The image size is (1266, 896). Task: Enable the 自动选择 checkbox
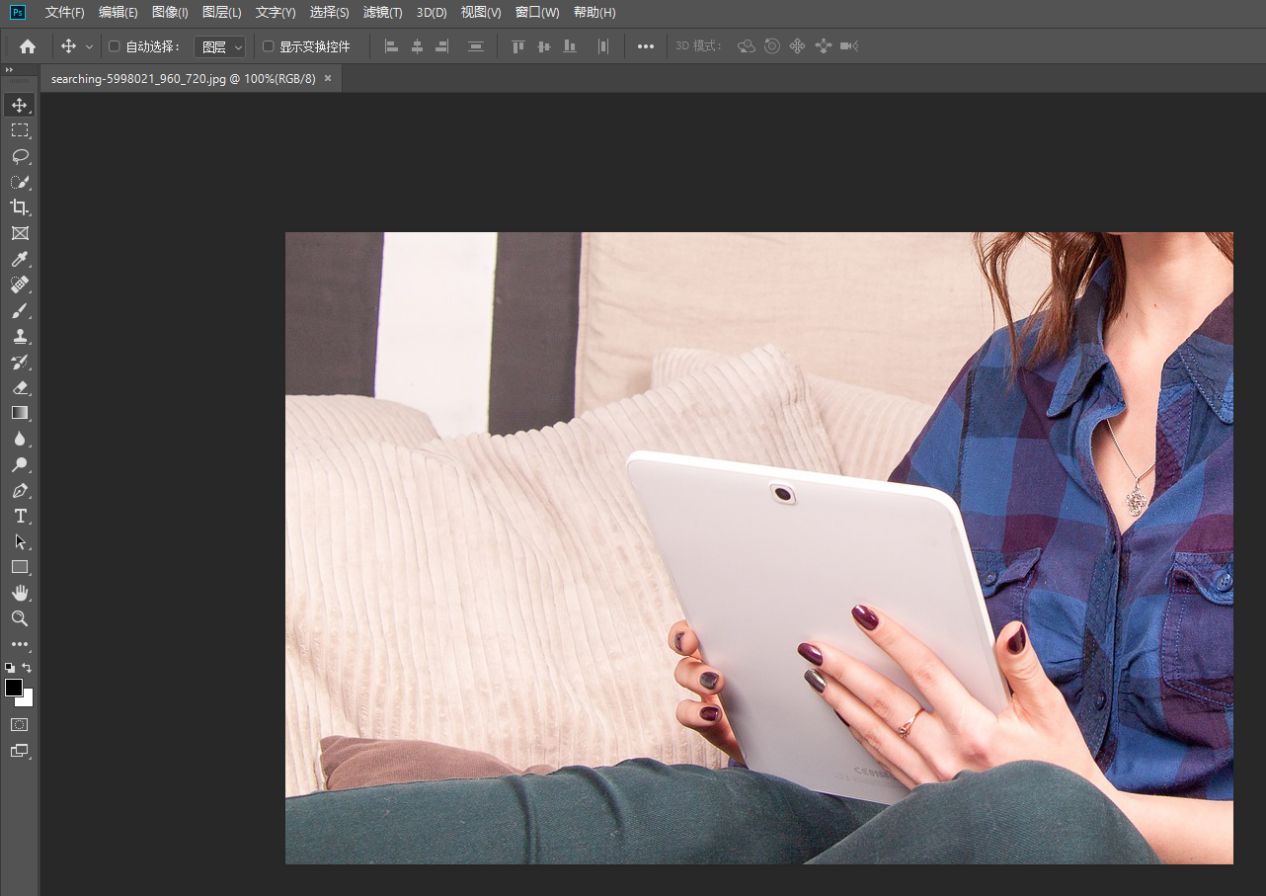pos(114,46)
